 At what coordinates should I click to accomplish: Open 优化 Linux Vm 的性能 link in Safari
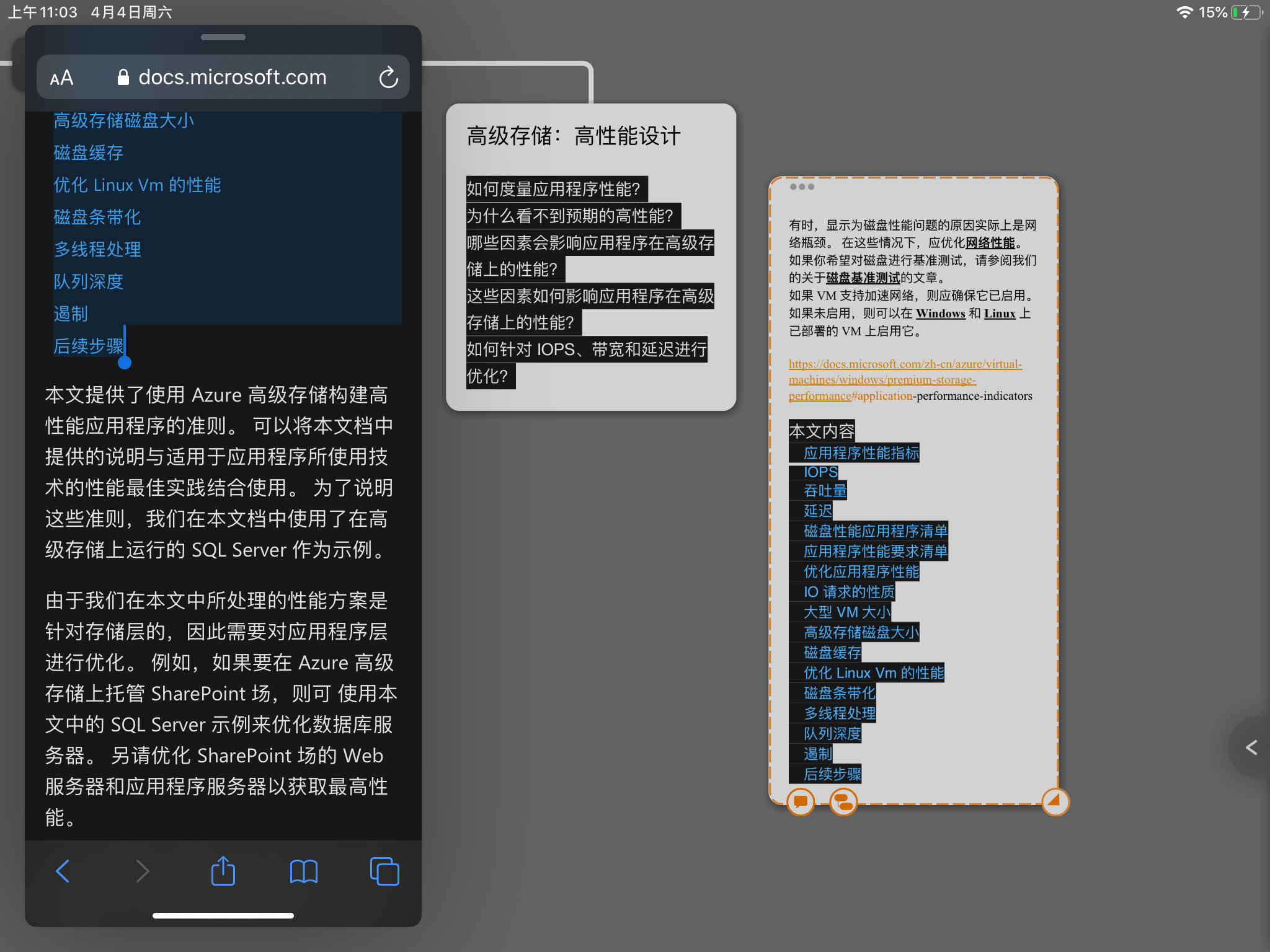137,185
